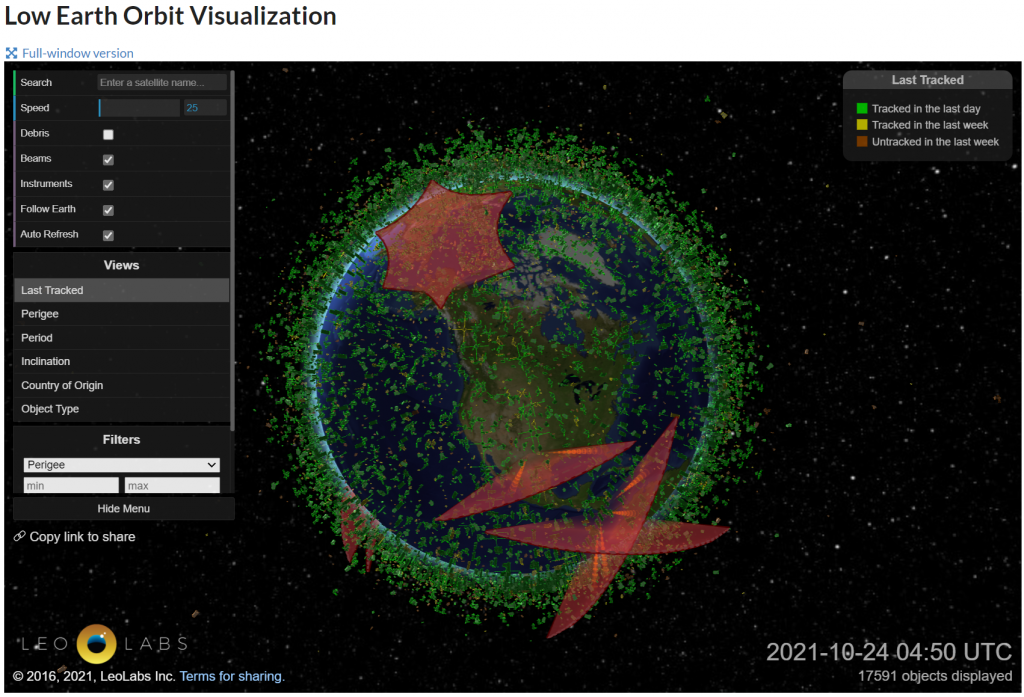Viewport: 1024px width, 697px height.
Task: Open the Perigee filter dropdown
Action: pos(121,465)
